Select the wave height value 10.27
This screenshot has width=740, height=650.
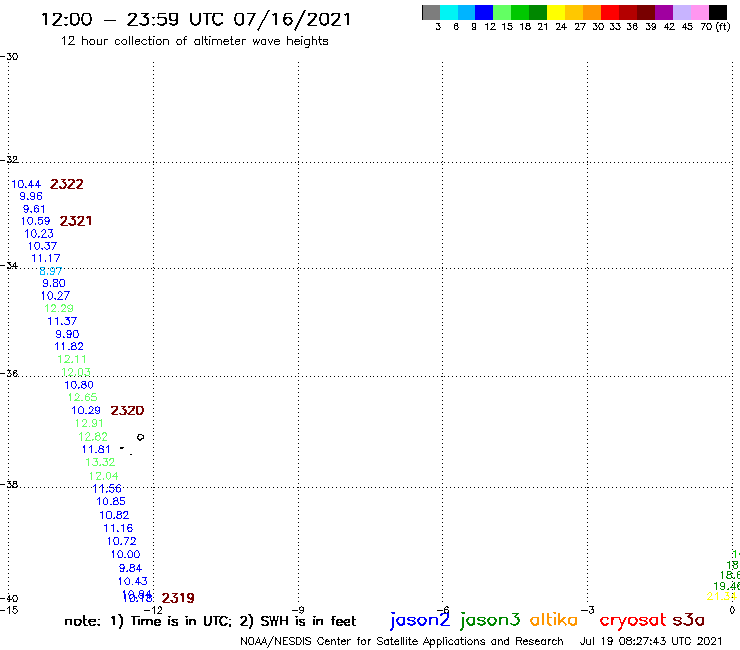[55, 296]
